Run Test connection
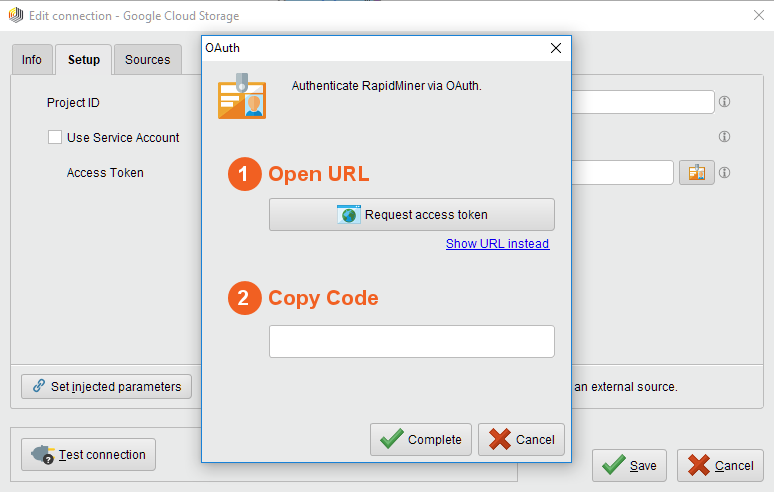This screenshot has width=774, height=492. [x=89, y=455]
